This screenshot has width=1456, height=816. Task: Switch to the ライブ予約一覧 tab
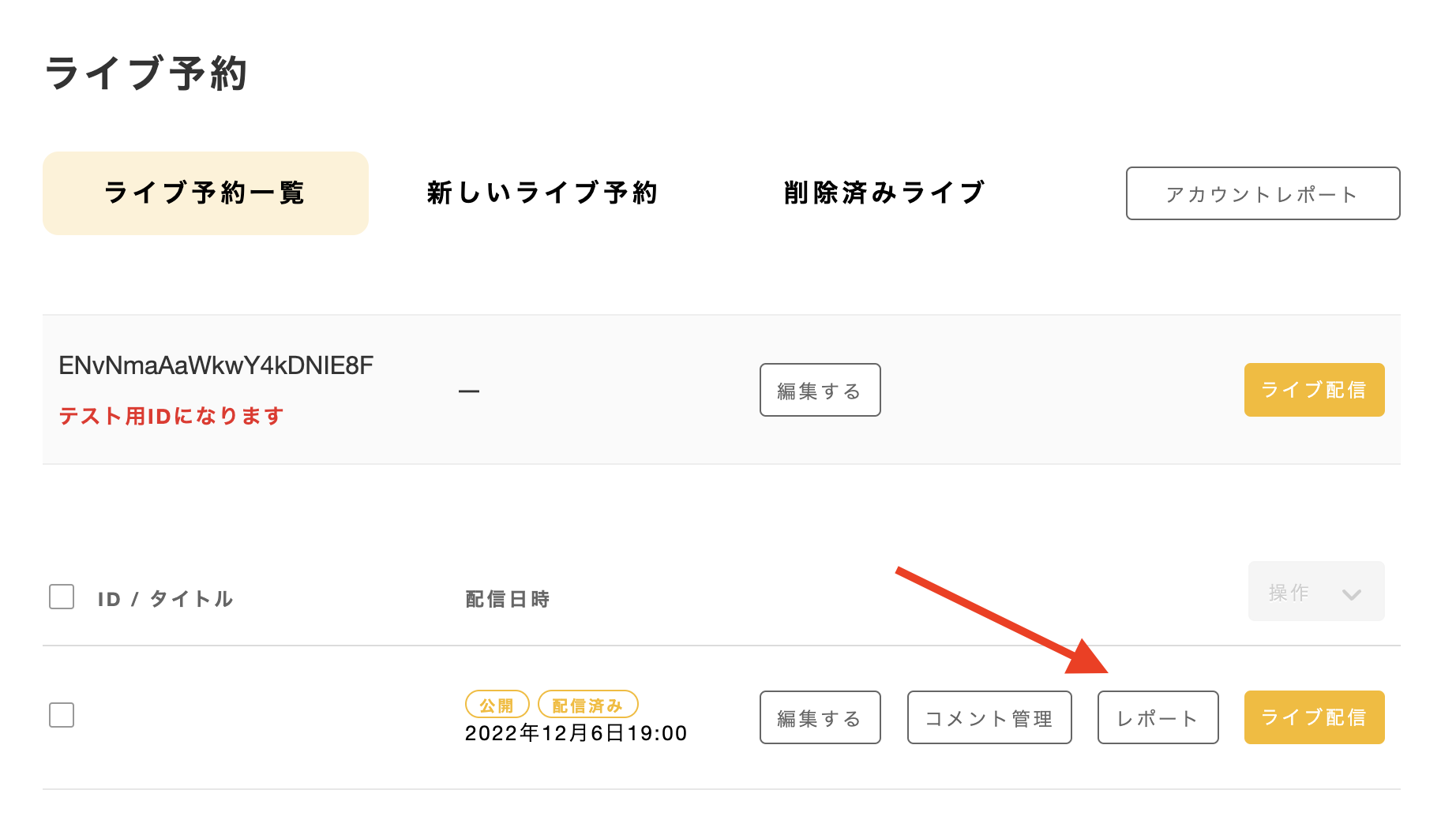(205, 193)
